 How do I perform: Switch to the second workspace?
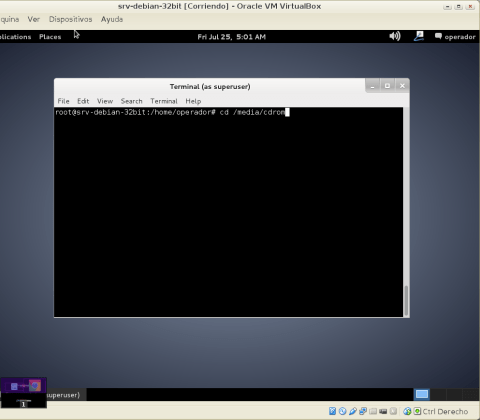click(438, 394)
